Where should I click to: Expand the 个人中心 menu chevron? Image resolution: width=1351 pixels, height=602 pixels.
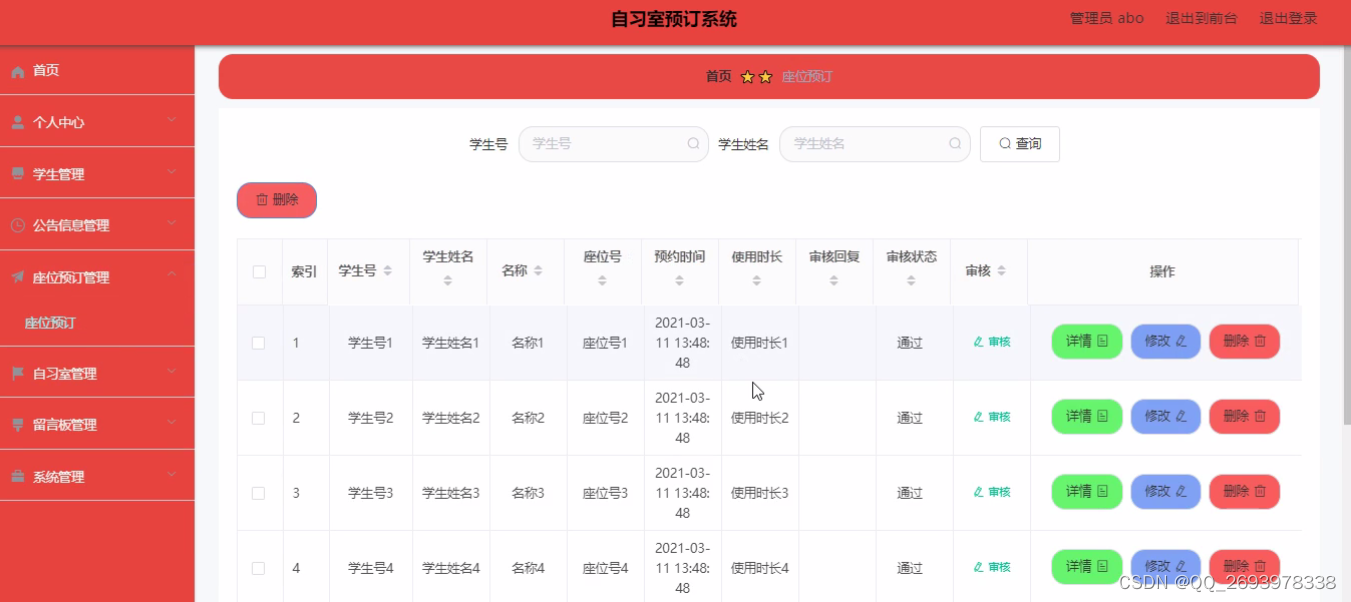pyautogui.click(x=171, y=121)
